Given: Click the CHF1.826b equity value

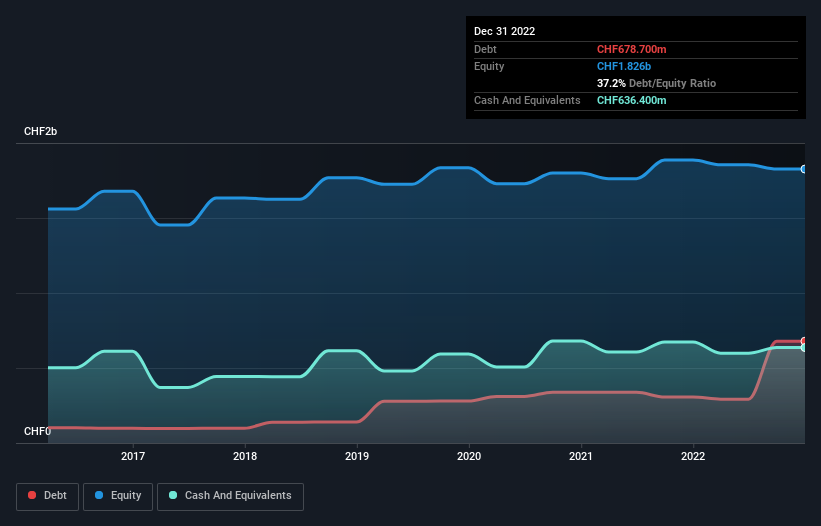Looking at the screenshot, I should (624, 66).
